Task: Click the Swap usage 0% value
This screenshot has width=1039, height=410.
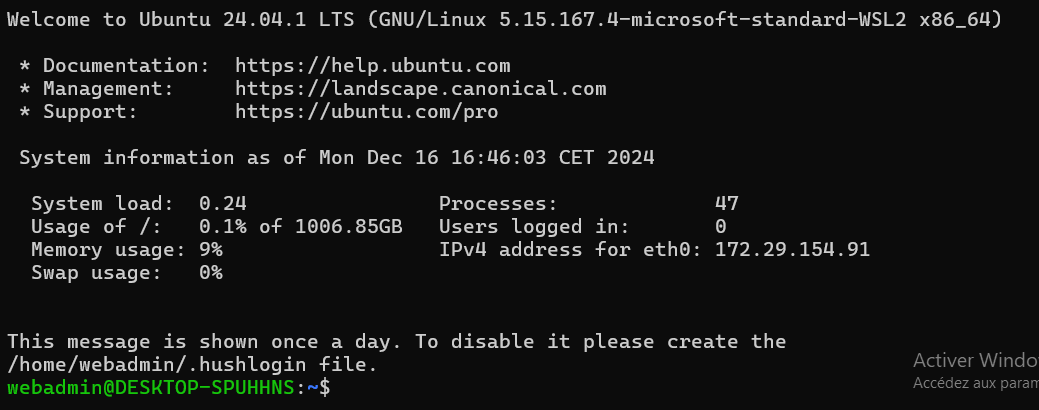Action: (x=210, y=272)
